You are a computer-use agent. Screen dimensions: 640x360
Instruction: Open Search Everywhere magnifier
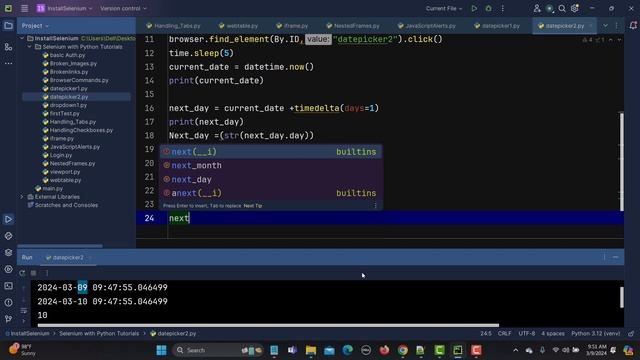click(x=562, y=8)
